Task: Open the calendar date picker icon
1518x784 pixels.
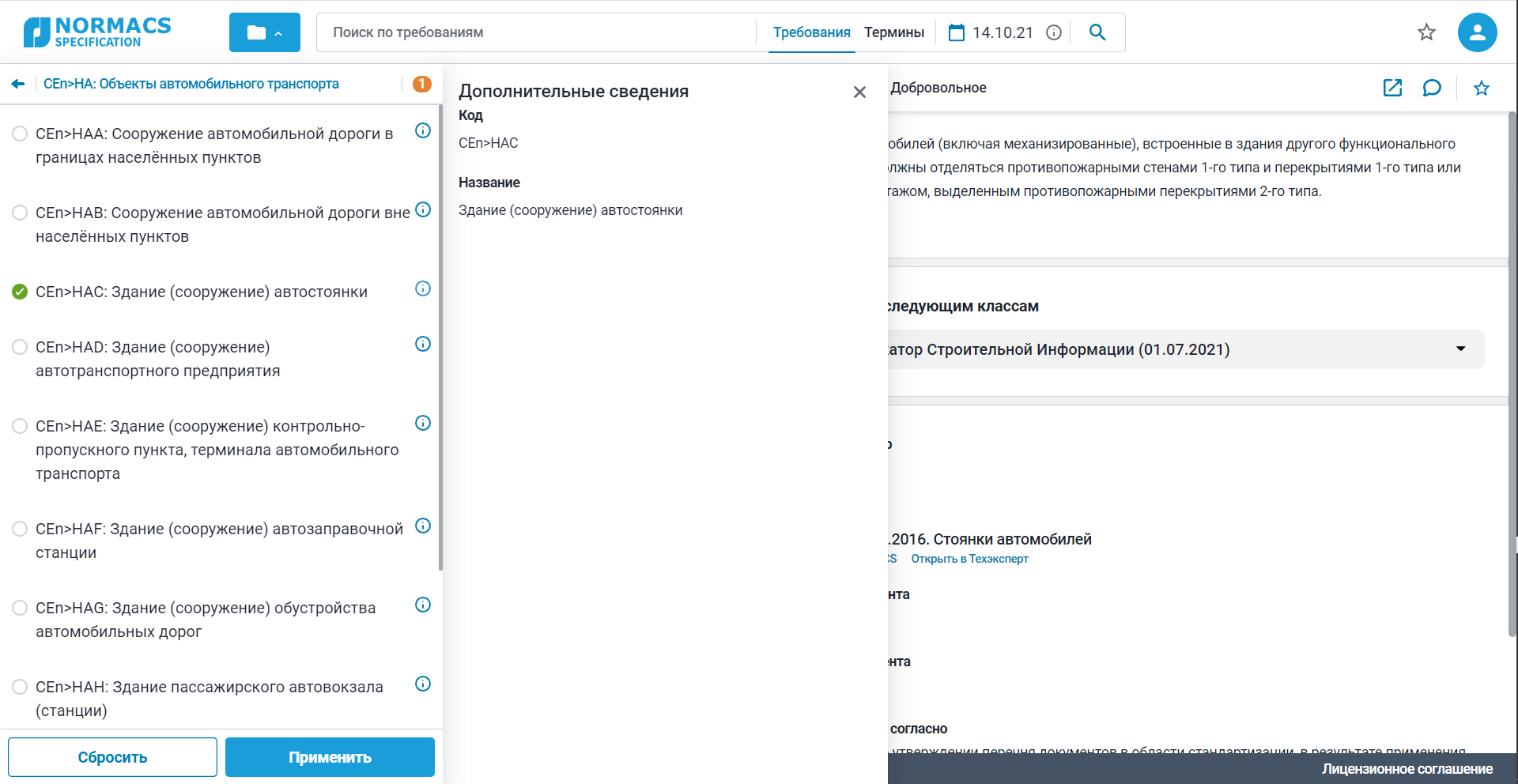Action: point(957,32)
